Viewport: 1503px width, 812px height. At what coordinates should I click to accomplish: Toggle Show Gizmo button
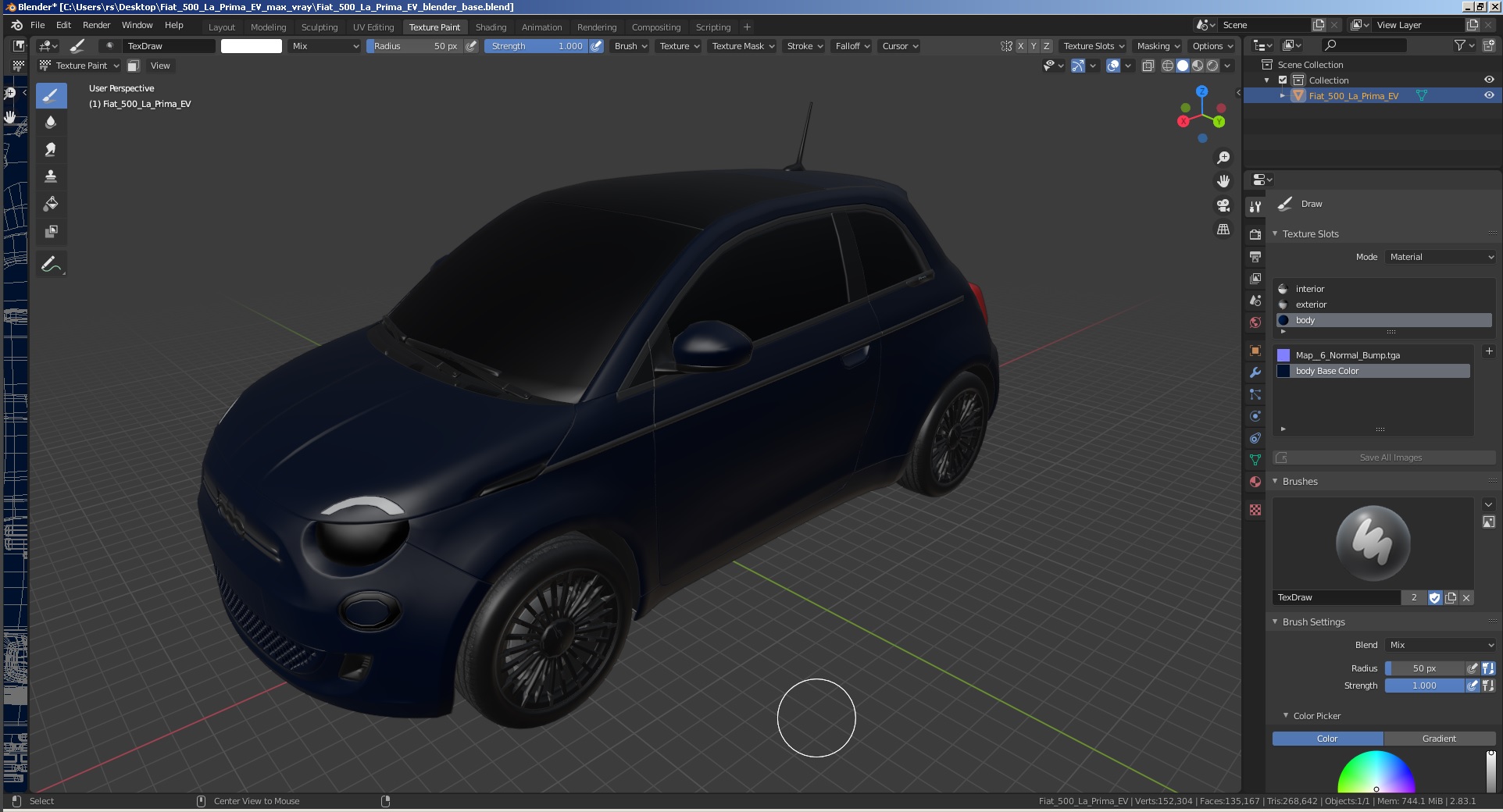(x=1078, y=66)
